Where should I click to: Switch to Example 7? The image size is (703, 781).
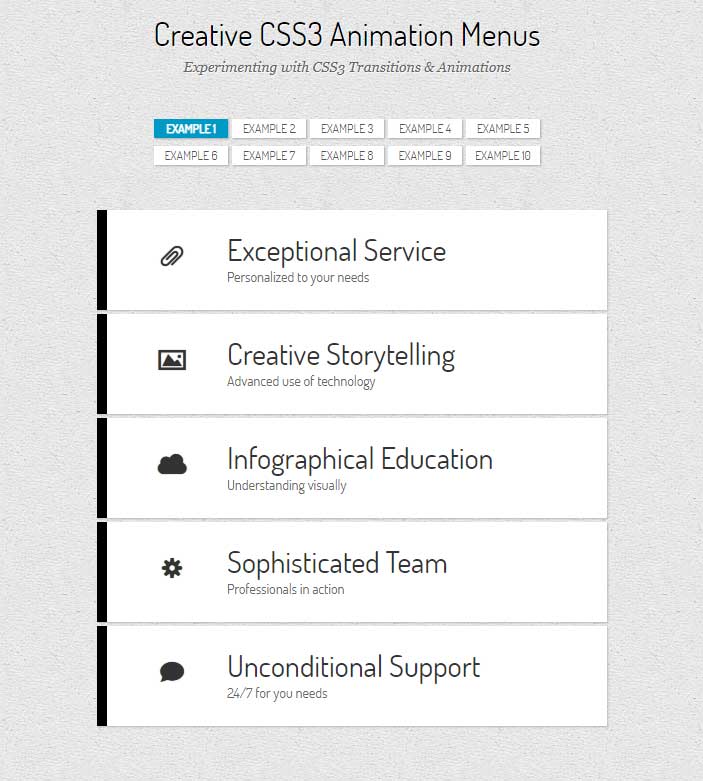(x=269, y=155)
